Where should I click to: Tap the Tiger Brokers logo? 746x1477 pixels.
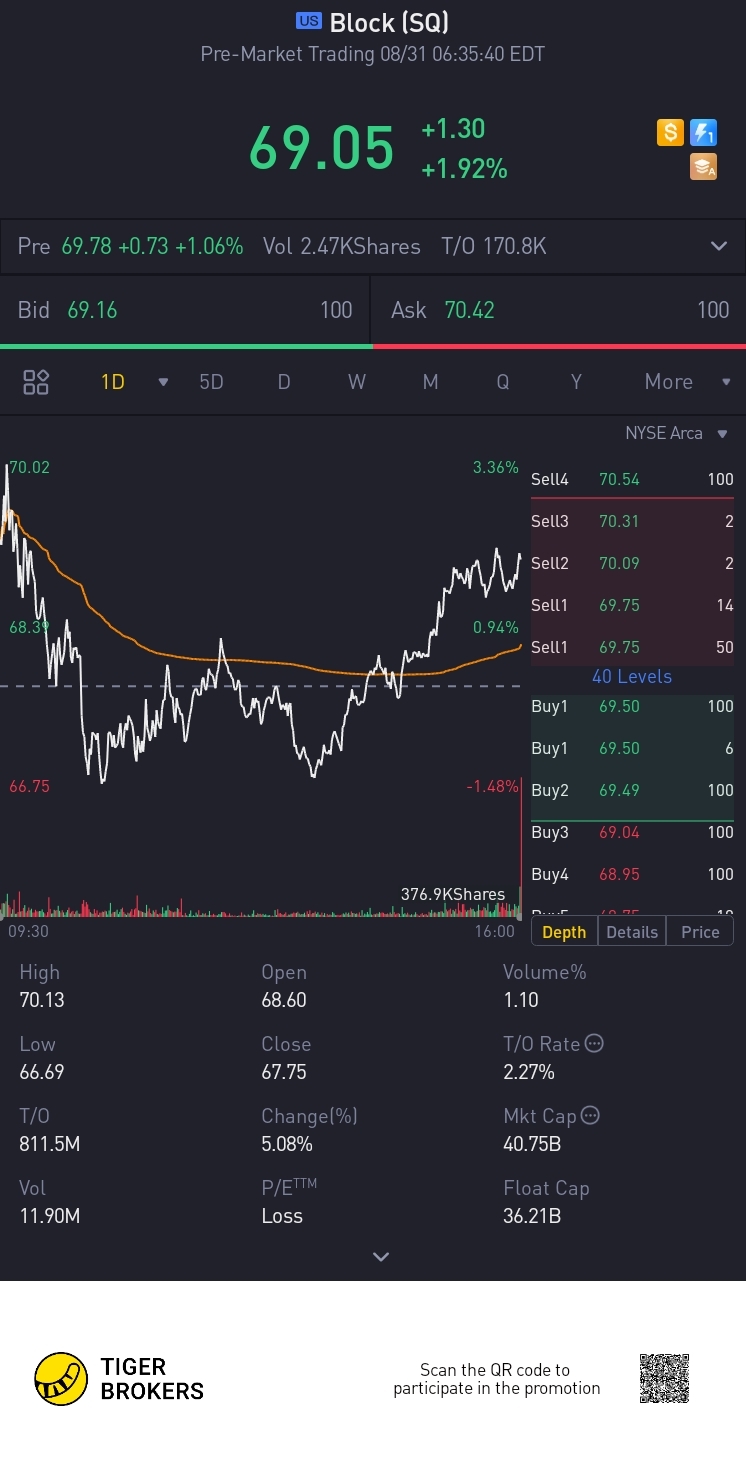119,1379
